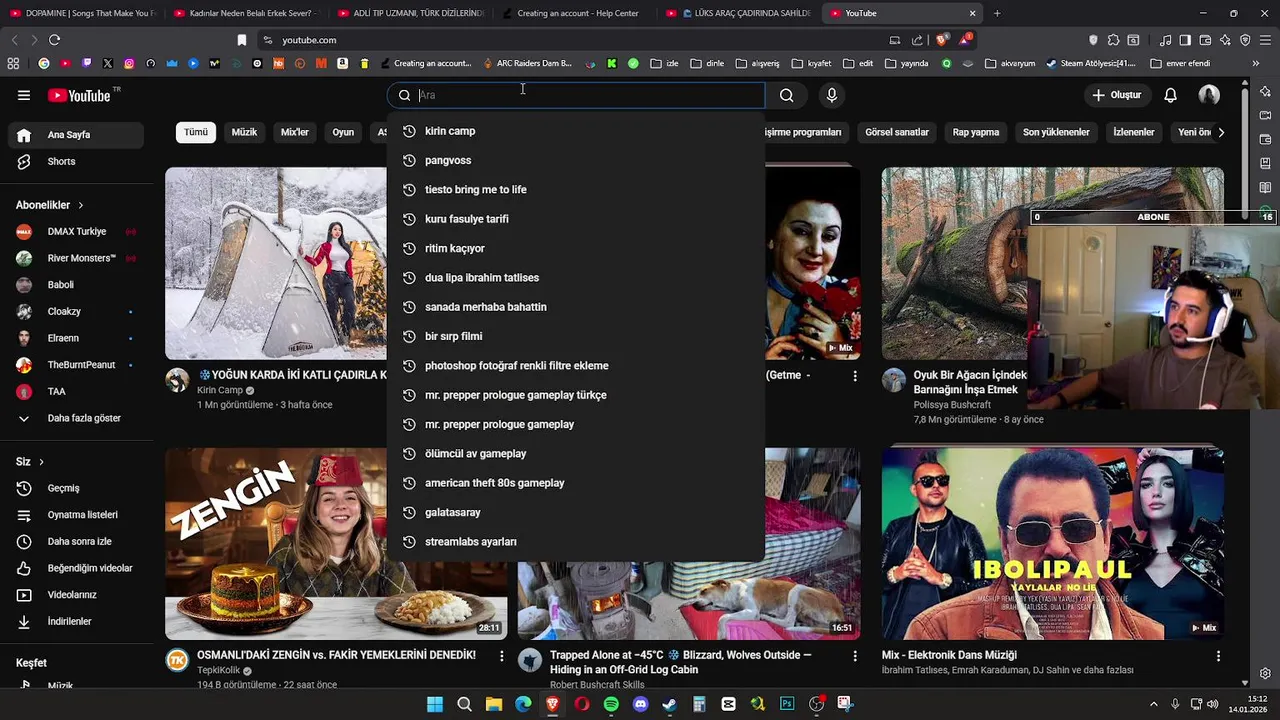Open Geçmiş watch history

76,488
